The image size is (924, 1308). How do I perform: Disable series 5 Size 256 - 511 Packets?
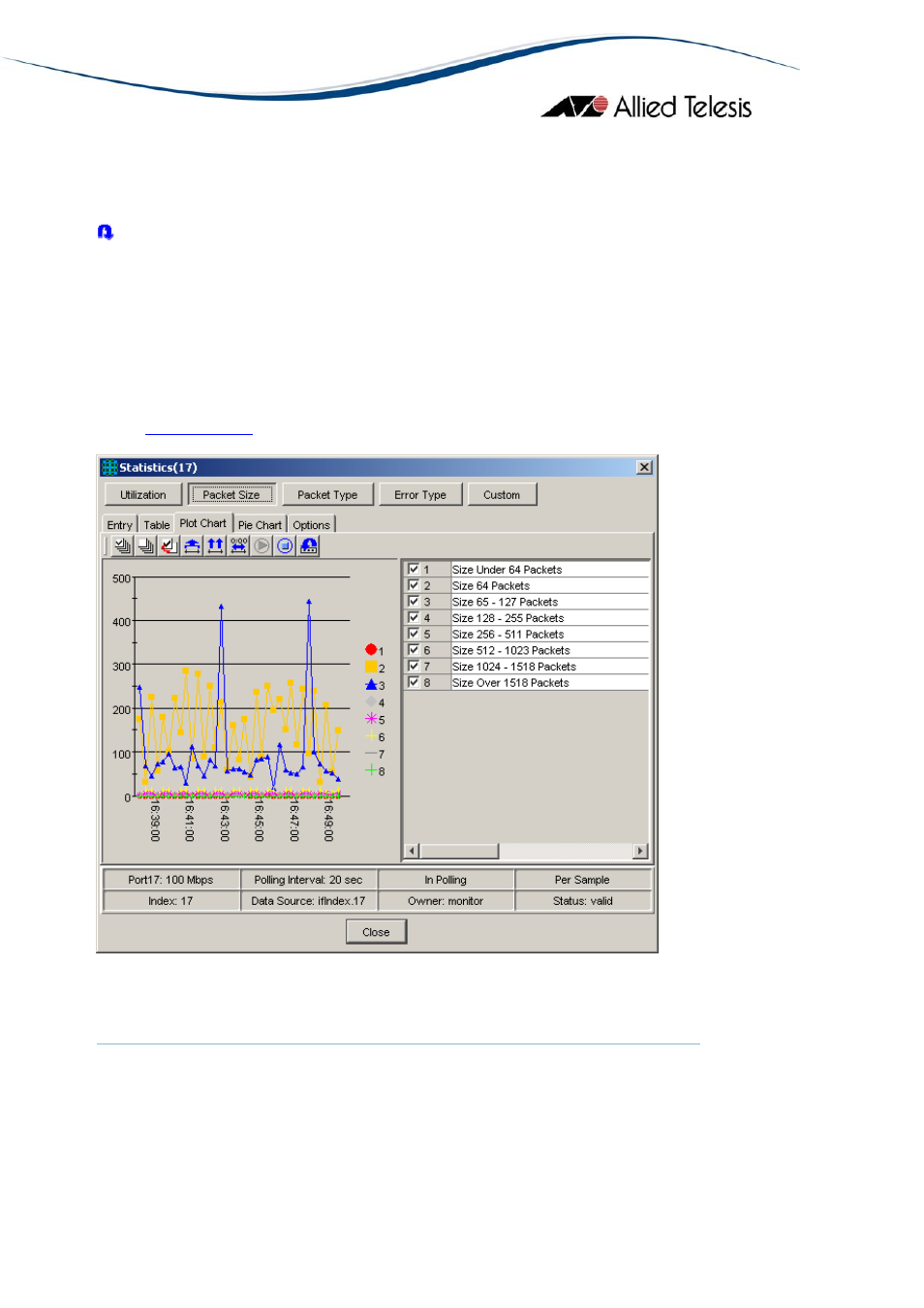414,635
